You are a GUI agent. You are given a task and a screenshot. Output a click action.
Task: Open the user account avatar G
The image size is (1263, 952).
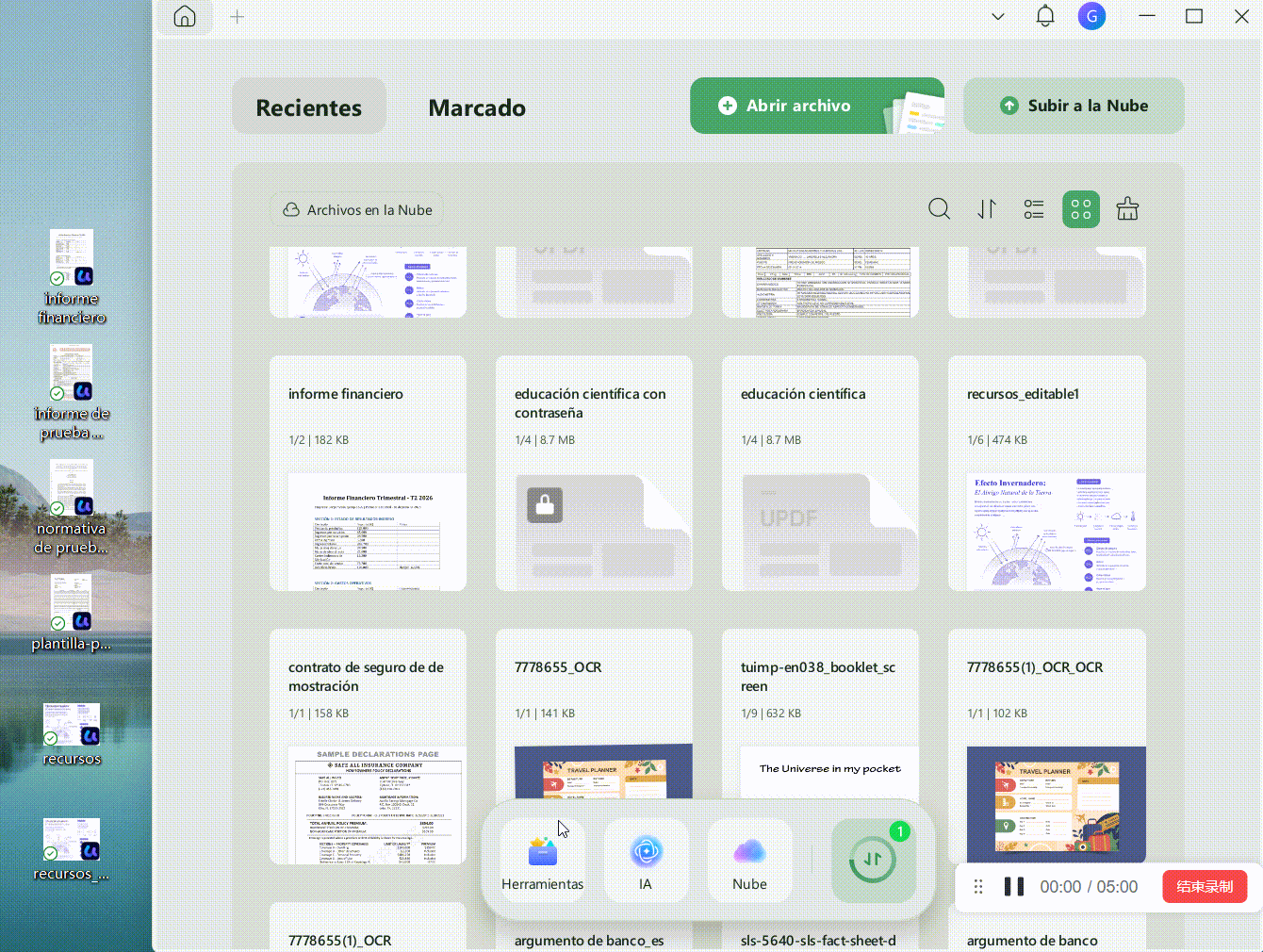[1091, 16]
